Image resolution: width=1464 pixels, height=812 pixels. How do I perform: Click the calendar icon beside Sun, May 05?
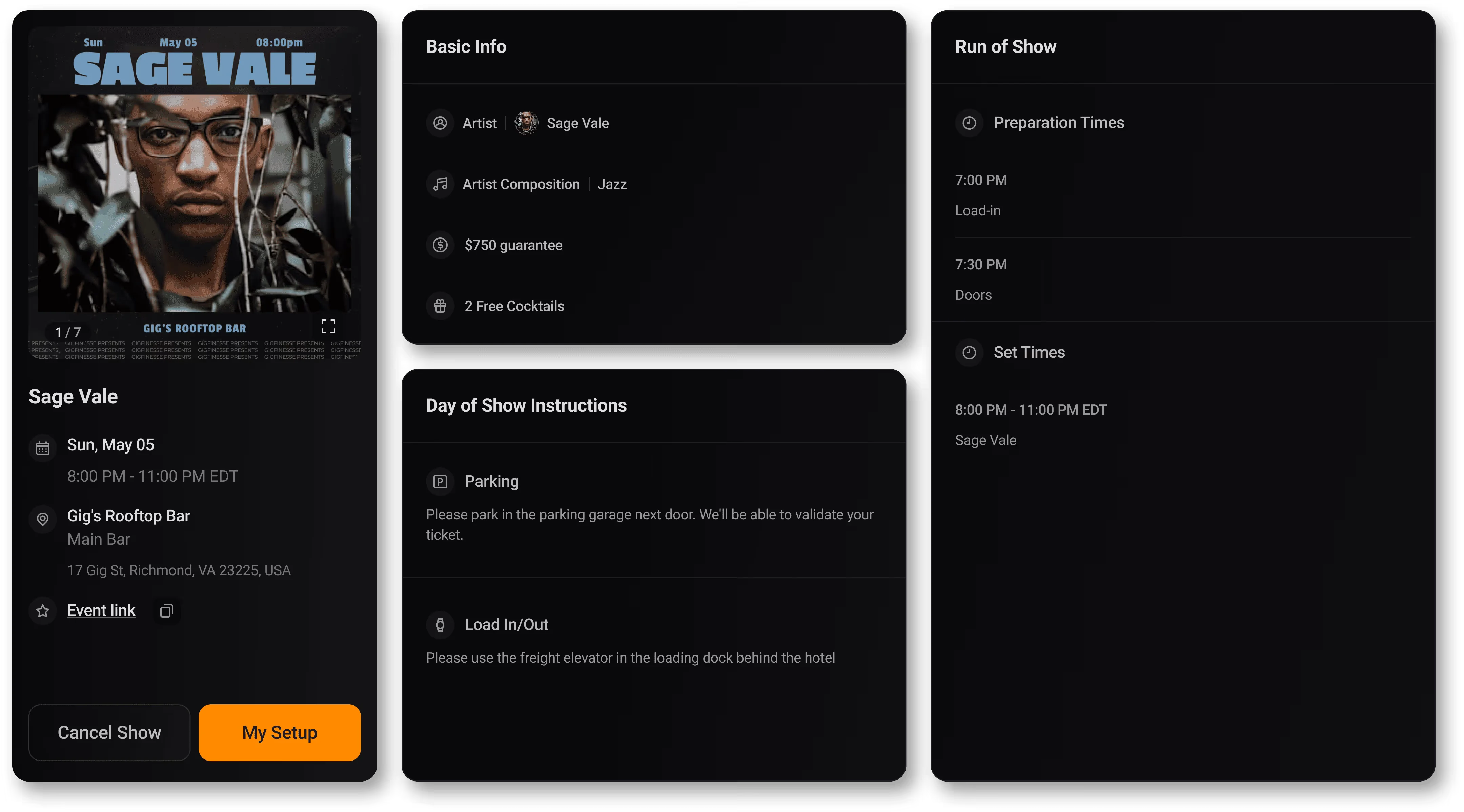coord(43,448)
